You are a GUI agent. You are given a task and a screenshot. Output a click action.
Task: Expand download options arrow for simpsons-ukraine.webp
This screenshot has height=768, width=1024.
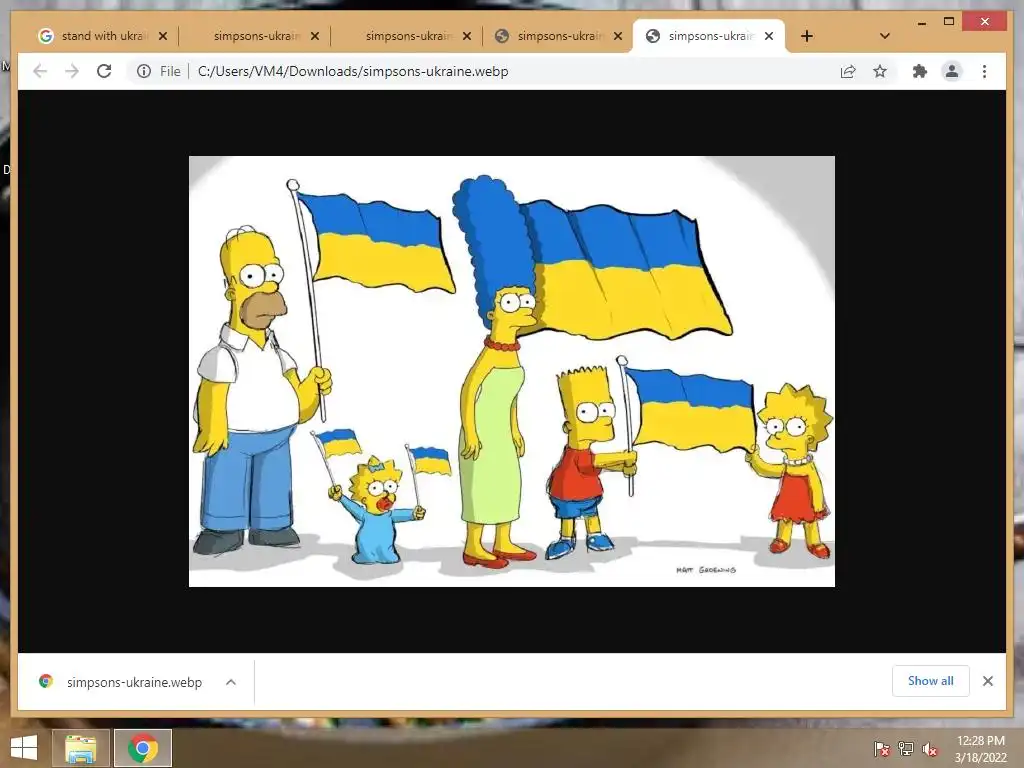click(x=231, y=682)
